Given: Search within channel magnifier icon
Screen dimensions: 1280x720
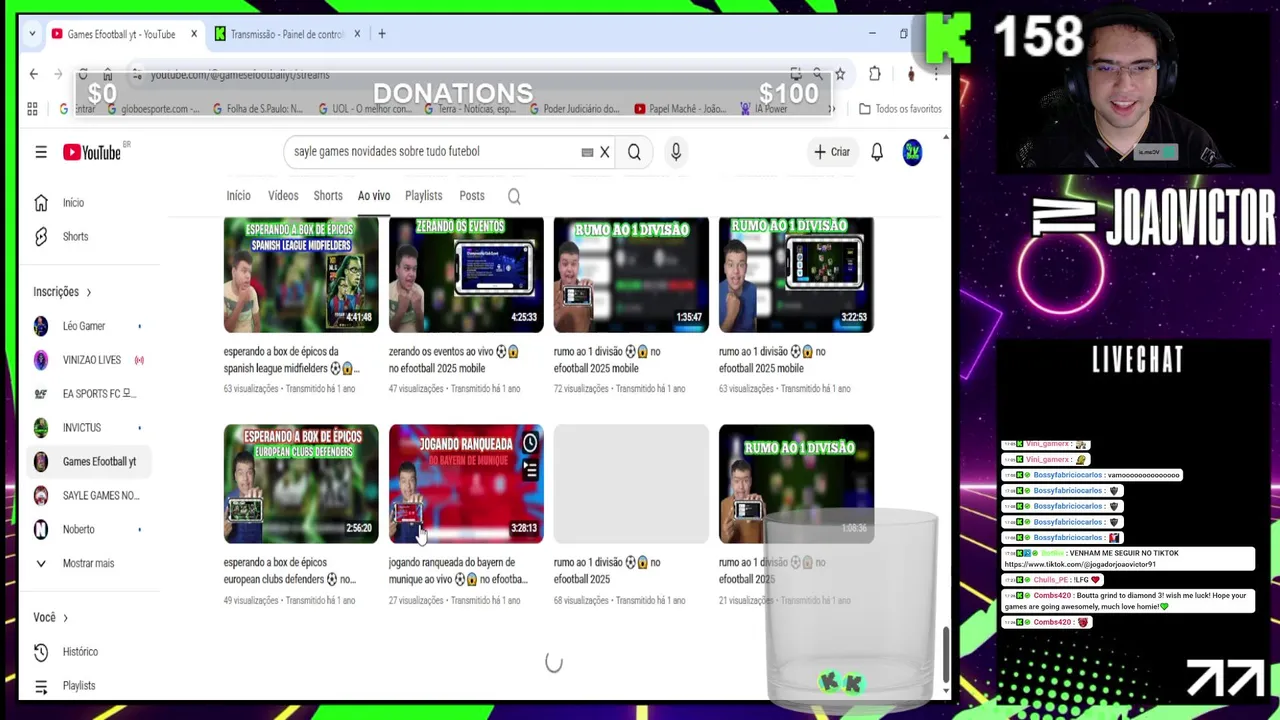Looking at the screenshot, I should pyautogui.click(x=514, y=197).
